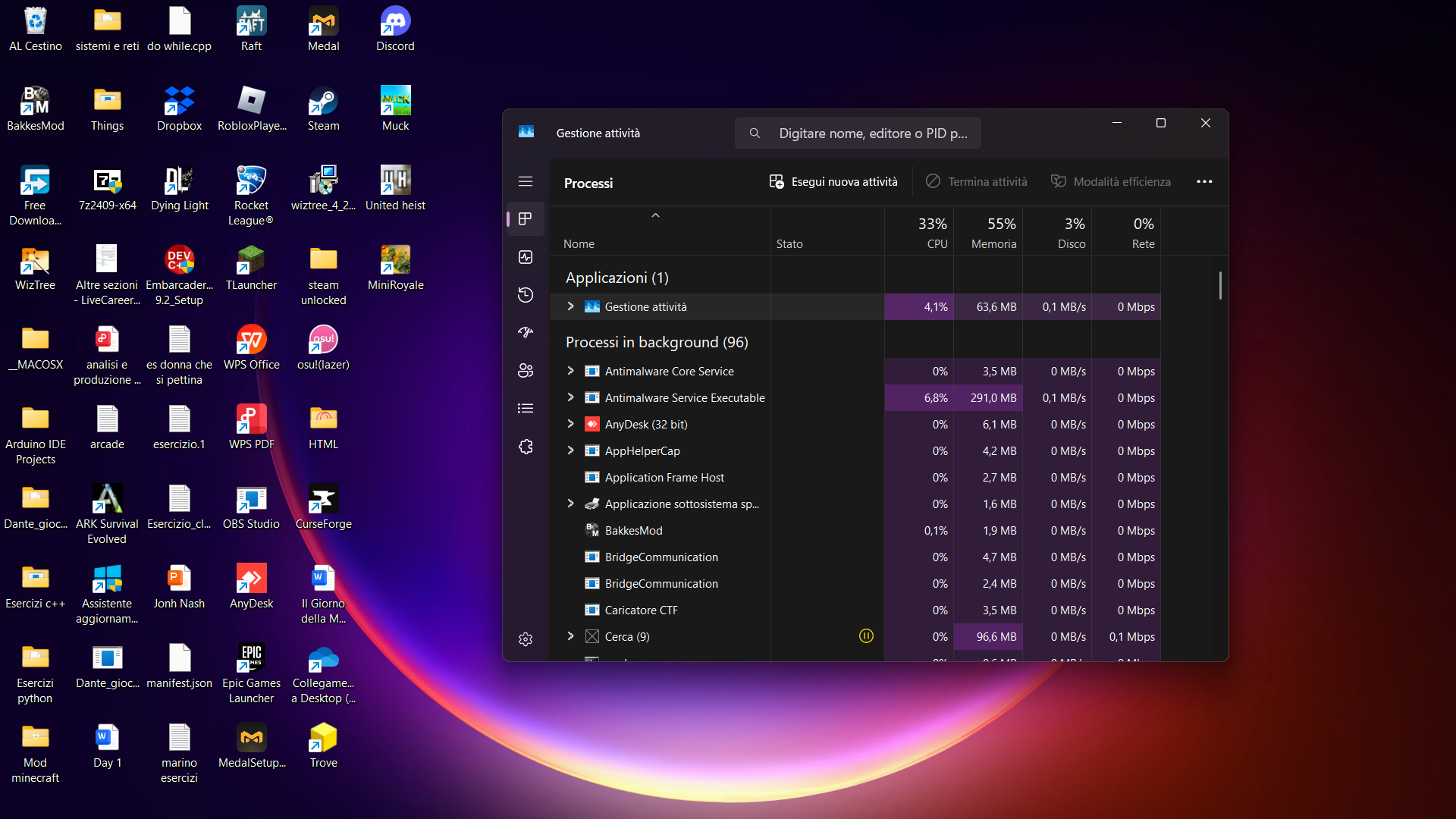The image size is (1456, 819).
Task: Open App history sidebar icon
Action: 526,295
